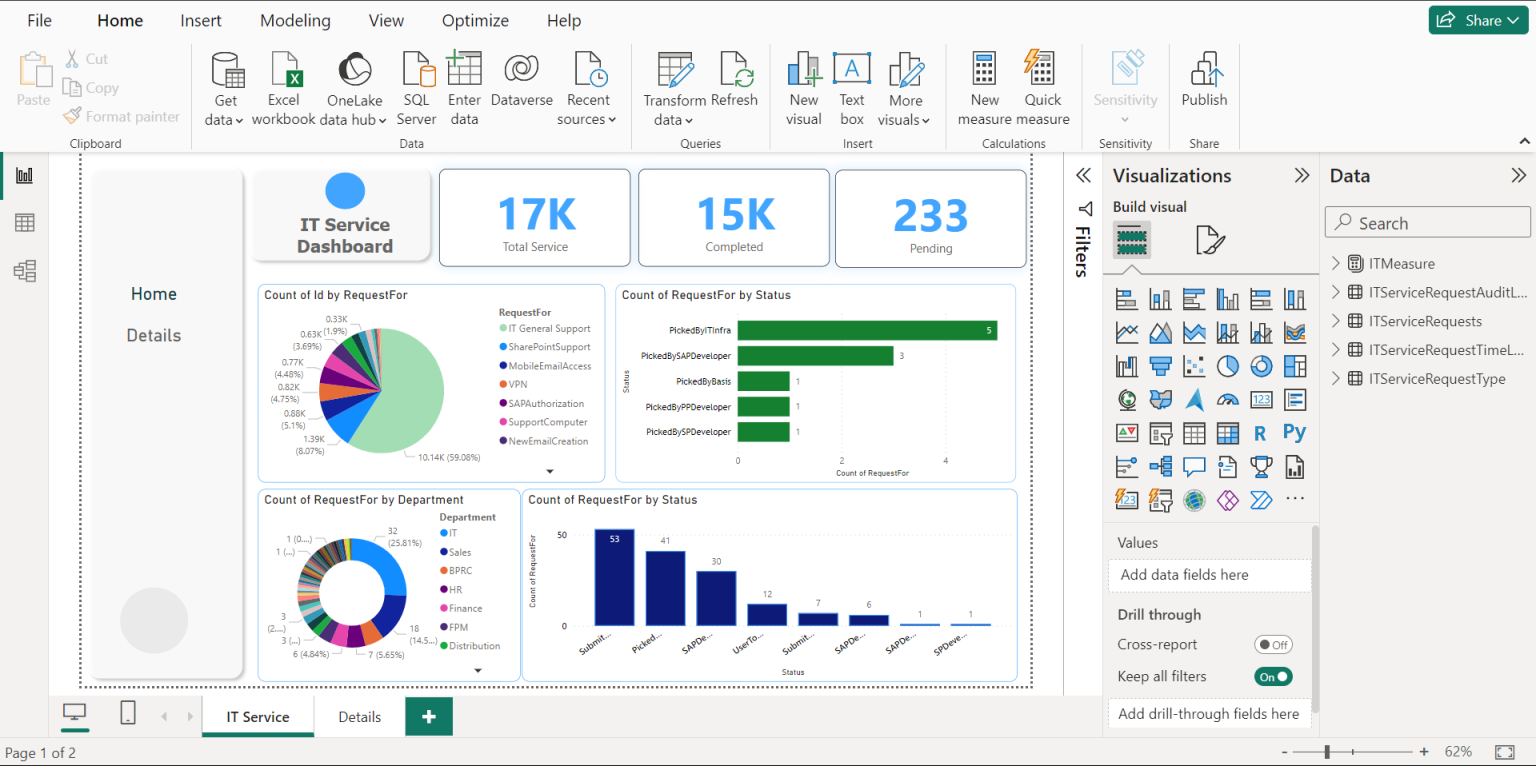Select the treemap visualization icon
Viewport: 1536px width, 766px height.
pos(1294,366)
